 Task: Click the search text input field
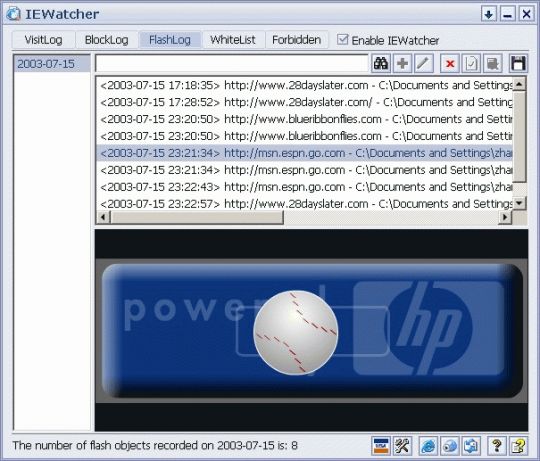pyautogui.click(x=232, y=63)
